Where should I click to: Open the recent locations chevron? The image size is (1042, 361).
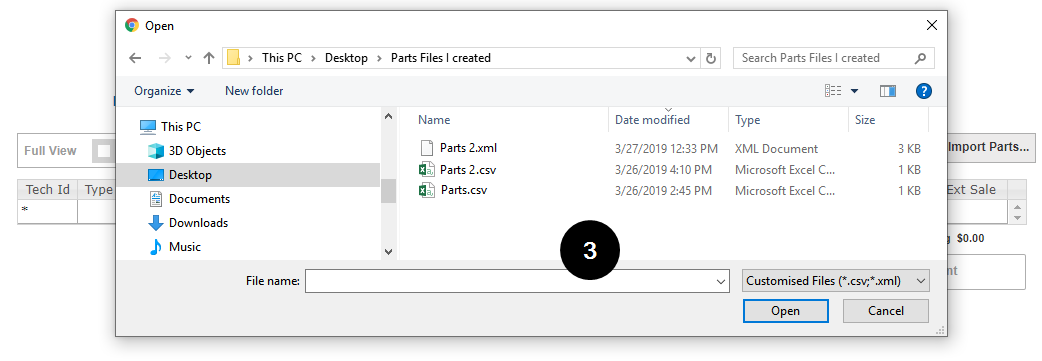(x=188, y=58)
